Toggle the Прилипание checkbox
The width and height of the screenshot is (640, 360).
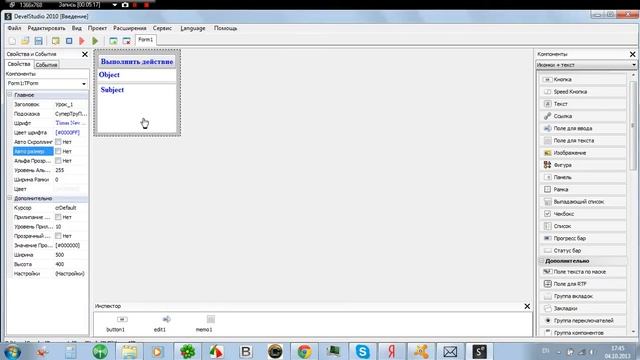(58, 217)
